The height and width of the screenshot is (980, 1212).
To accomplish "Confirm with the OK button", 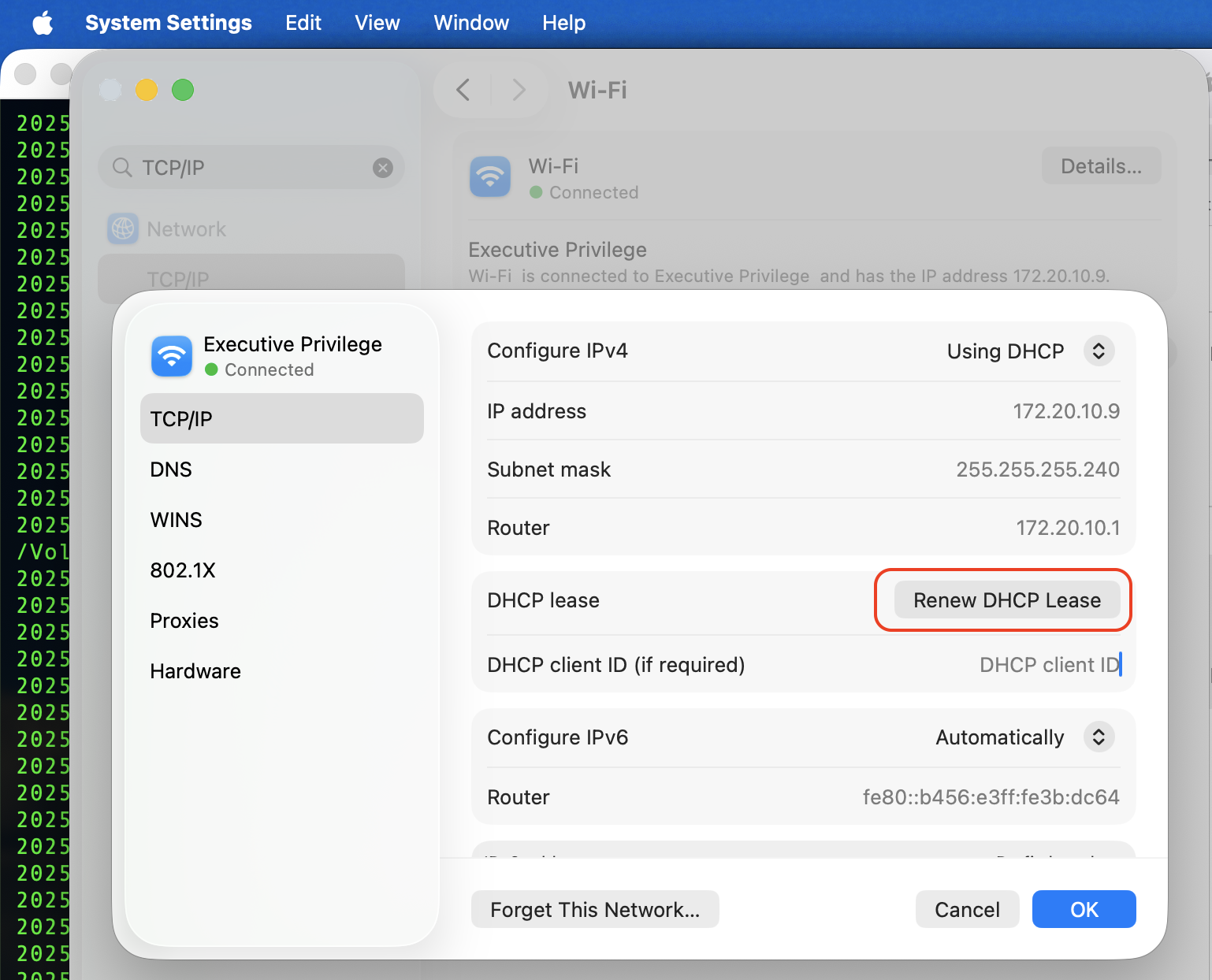I will tap(1084, 910).
